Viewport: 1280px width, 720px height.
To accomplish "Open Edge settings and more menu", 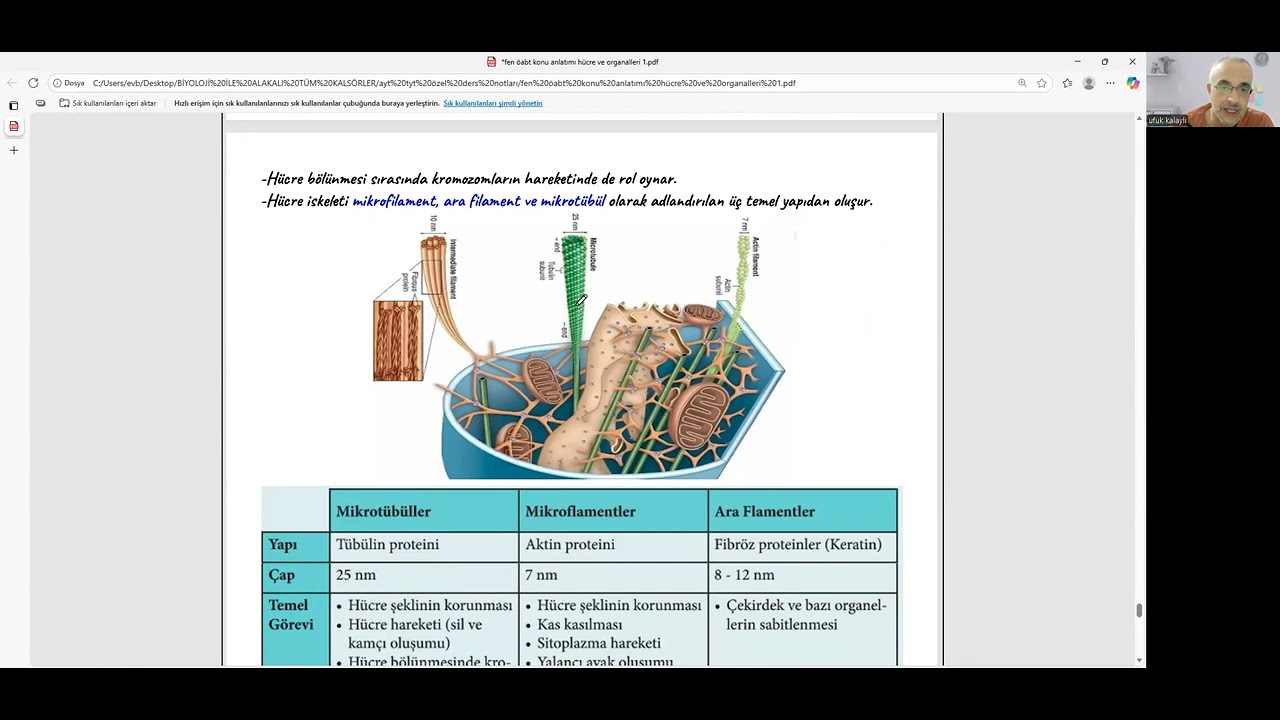I will coord(1110,83).
